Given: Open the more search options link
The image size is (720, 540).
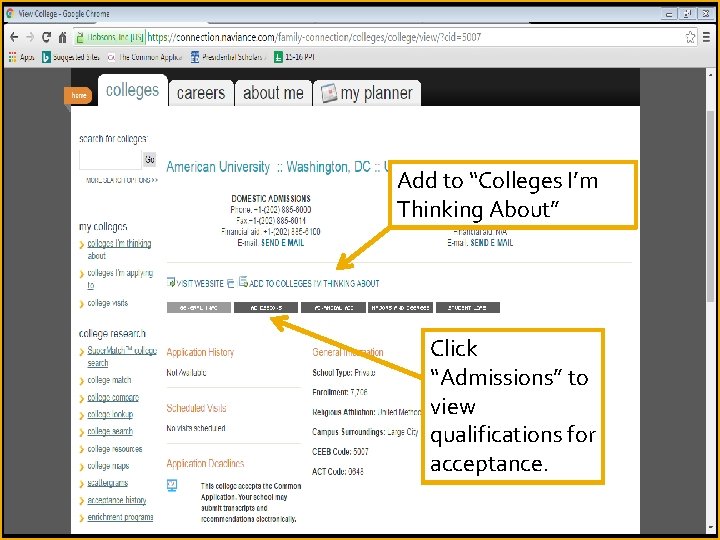Looking at the screenshot, I should [122, 180].
